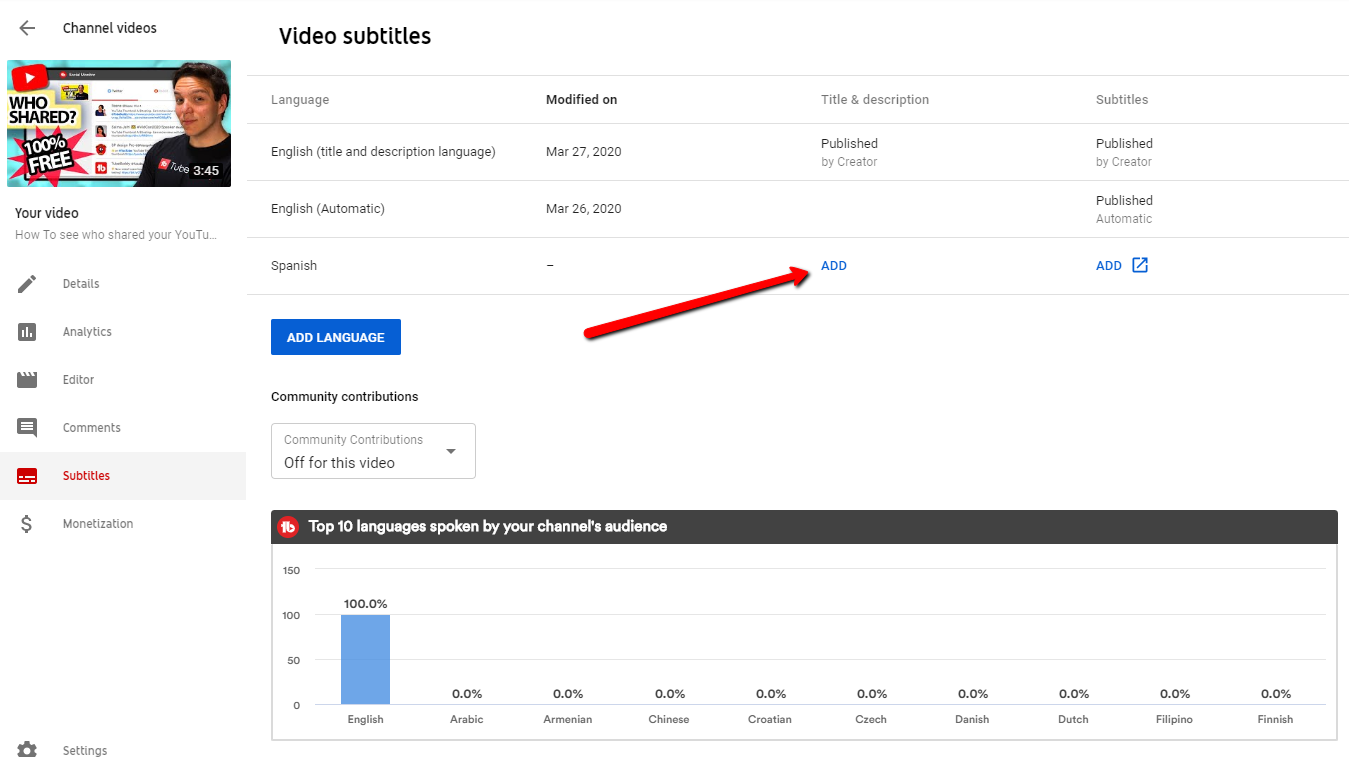Click the Community Contributions dropdown arrow

tap(451, 451)
